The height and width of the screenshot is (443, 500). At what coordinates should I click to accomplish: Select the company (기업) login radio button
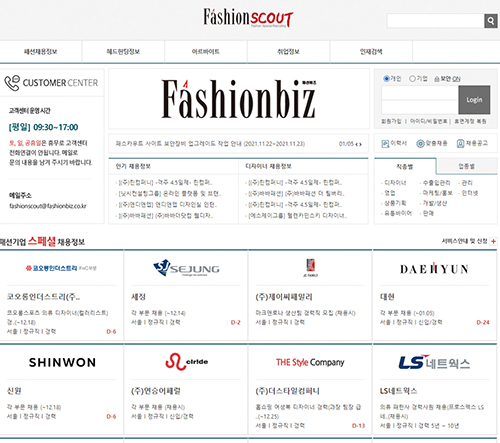(412, 79)
